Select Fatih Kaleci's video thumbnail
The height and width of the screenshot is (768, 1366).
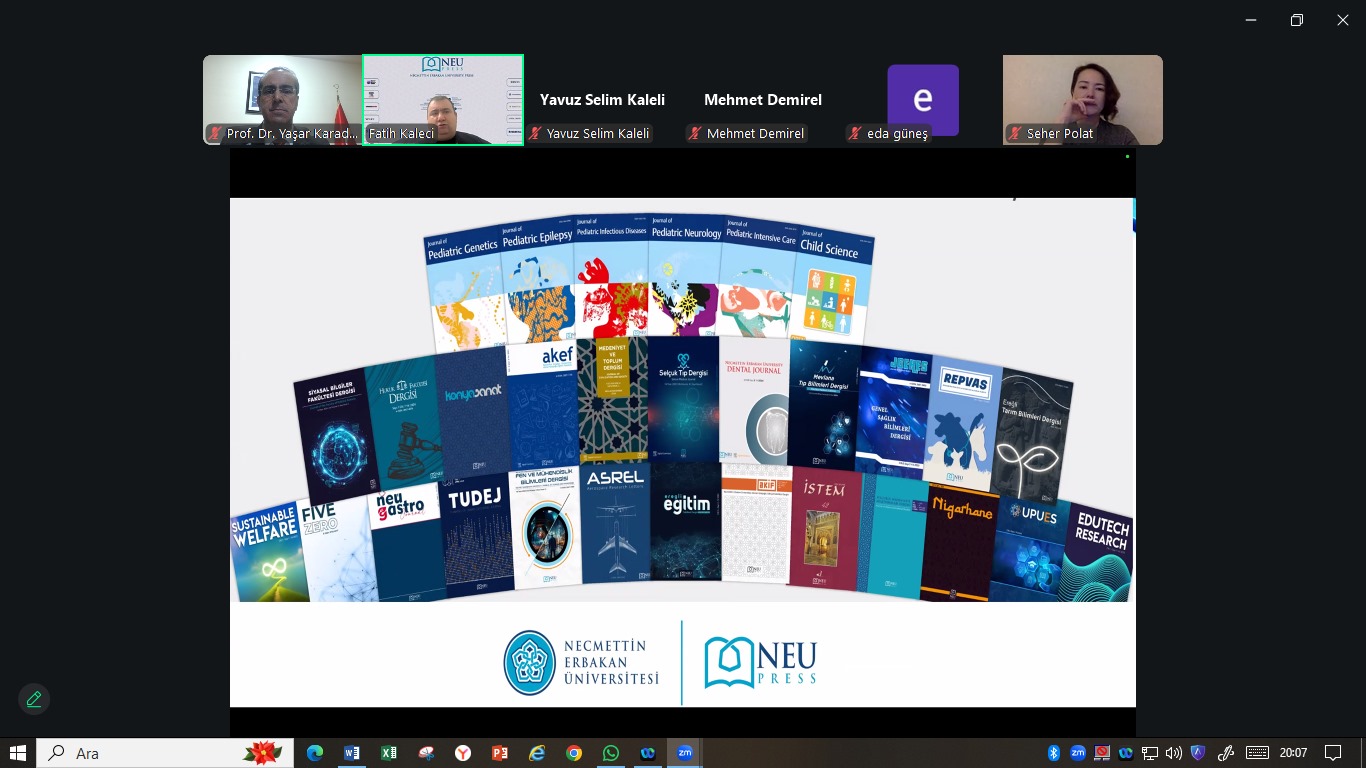coord(443,100)
